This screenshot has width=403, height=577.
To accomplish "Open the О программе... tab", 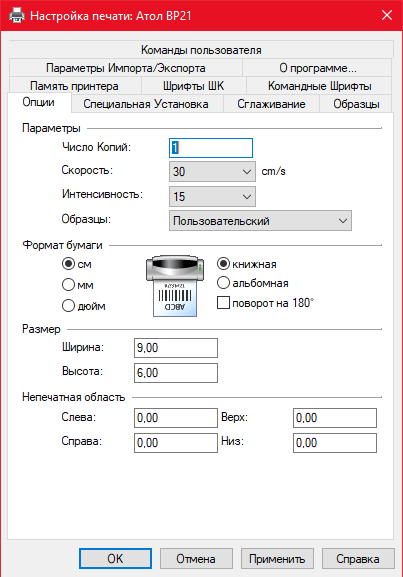I will pos(317,68).
